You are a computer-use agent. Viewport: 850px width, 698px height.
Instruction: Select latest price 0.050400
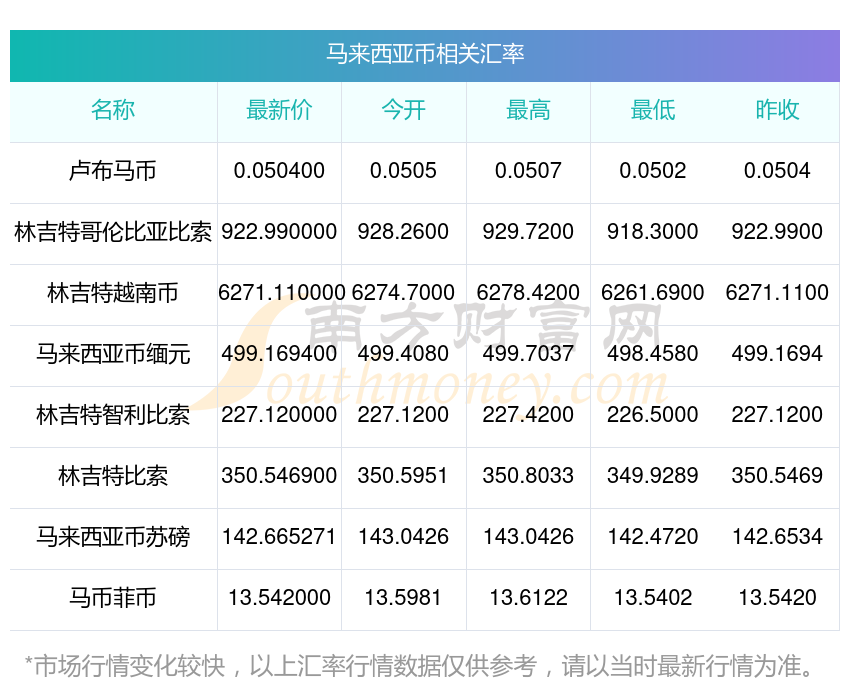(x=279, y=171)
